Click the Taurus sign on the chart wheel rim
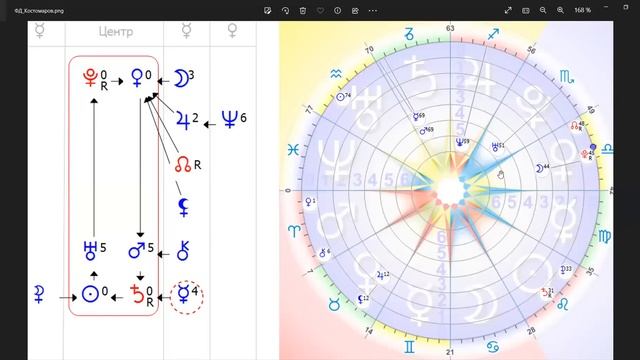The width and height of the screenshot is (640, 360). point(334,304)
